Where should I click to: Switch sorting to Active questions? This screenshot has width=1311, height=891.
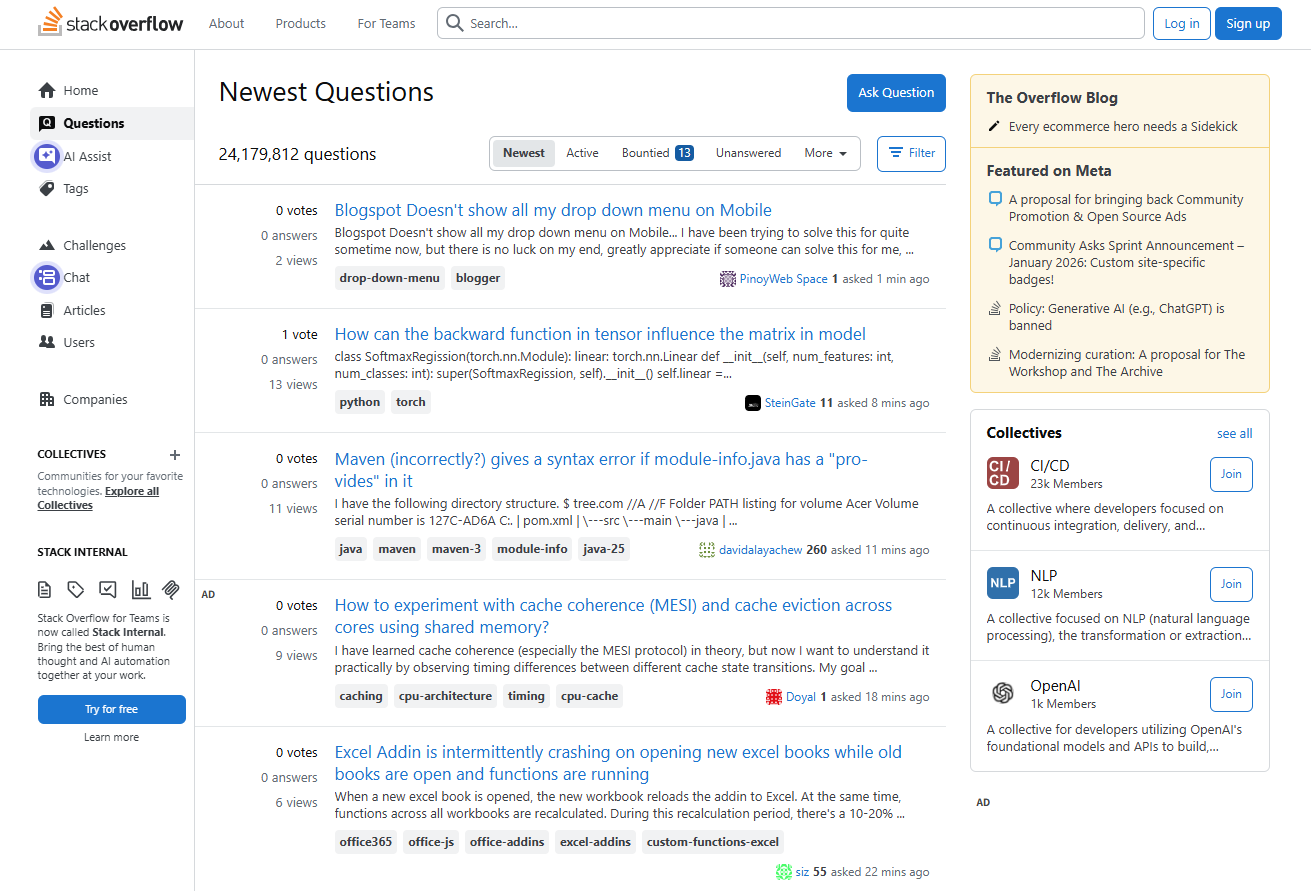582,152
